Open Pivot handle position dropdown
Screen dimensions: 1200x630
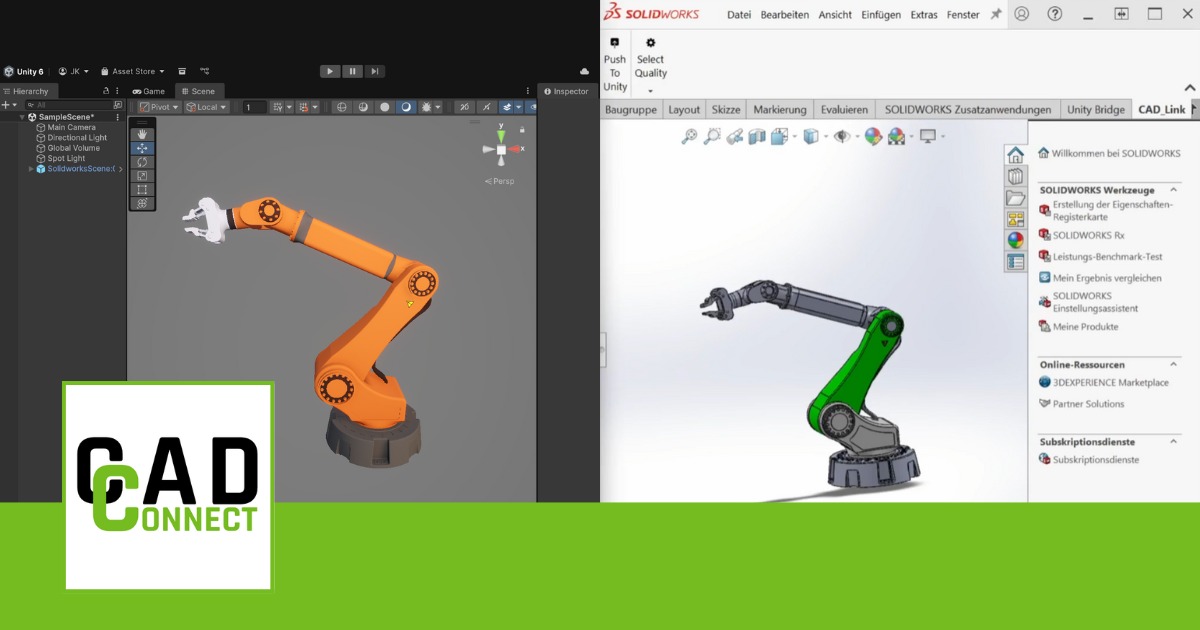pos(159,107)
